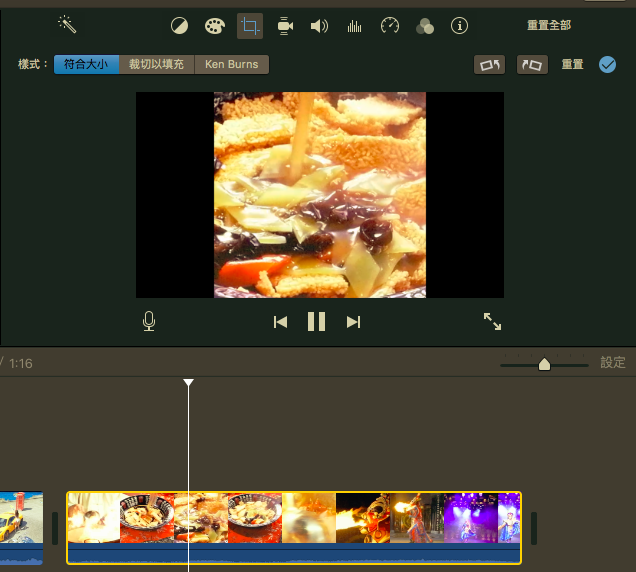
Task: Click the microphone voiceover icon
Action: (x=149, y=321)
